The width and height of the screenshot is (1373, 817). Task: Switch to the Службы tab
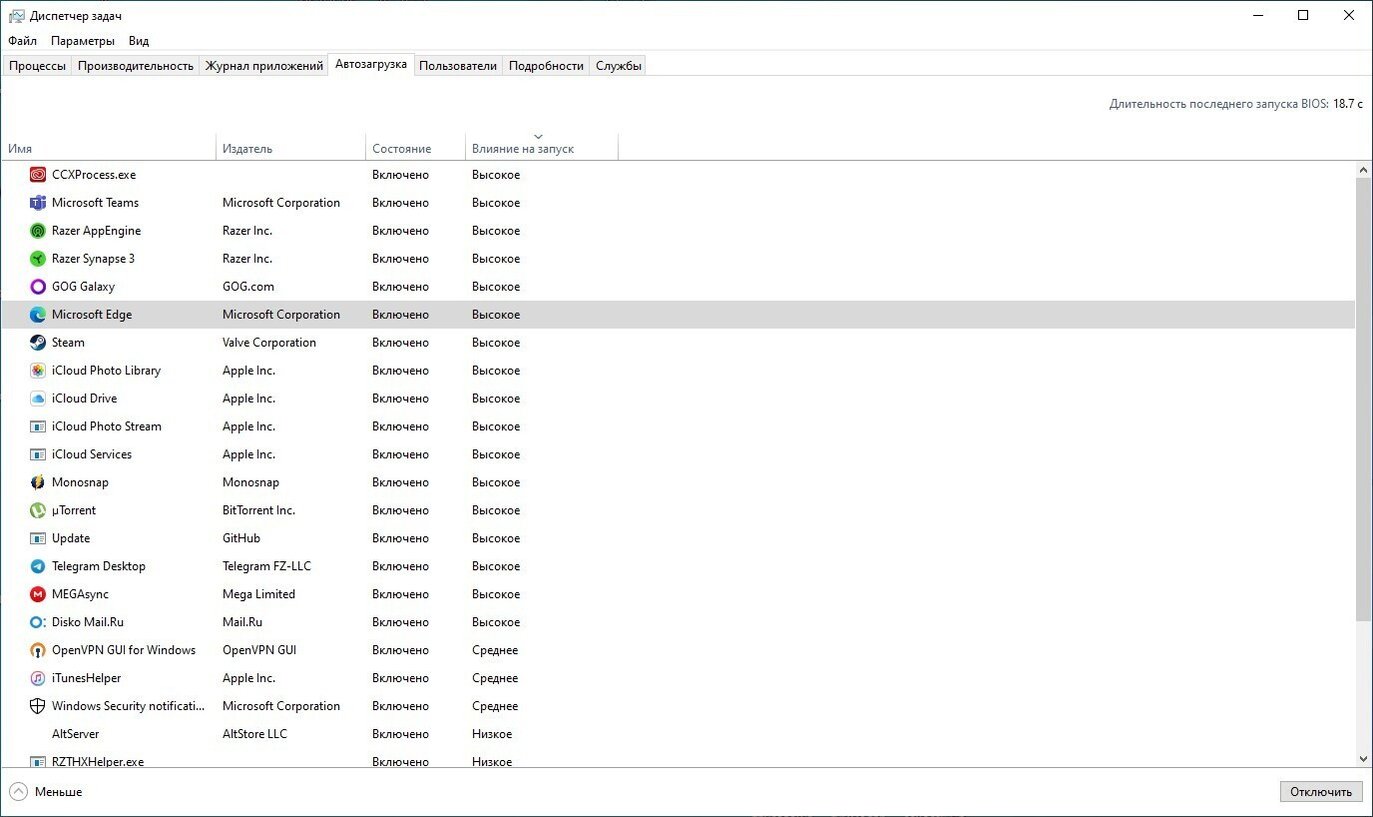618,66
